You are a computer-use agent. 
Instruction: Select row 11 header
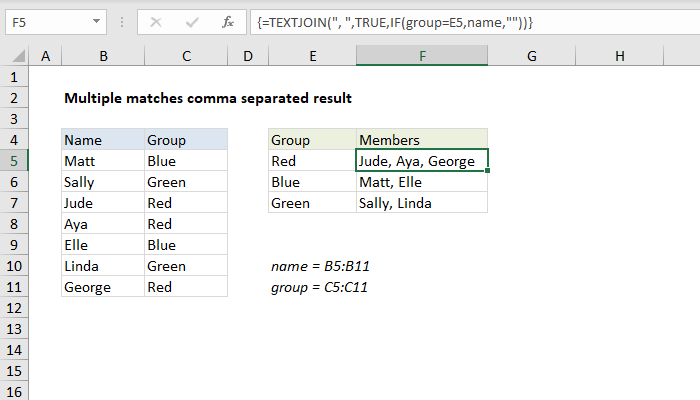pos(14,287)
